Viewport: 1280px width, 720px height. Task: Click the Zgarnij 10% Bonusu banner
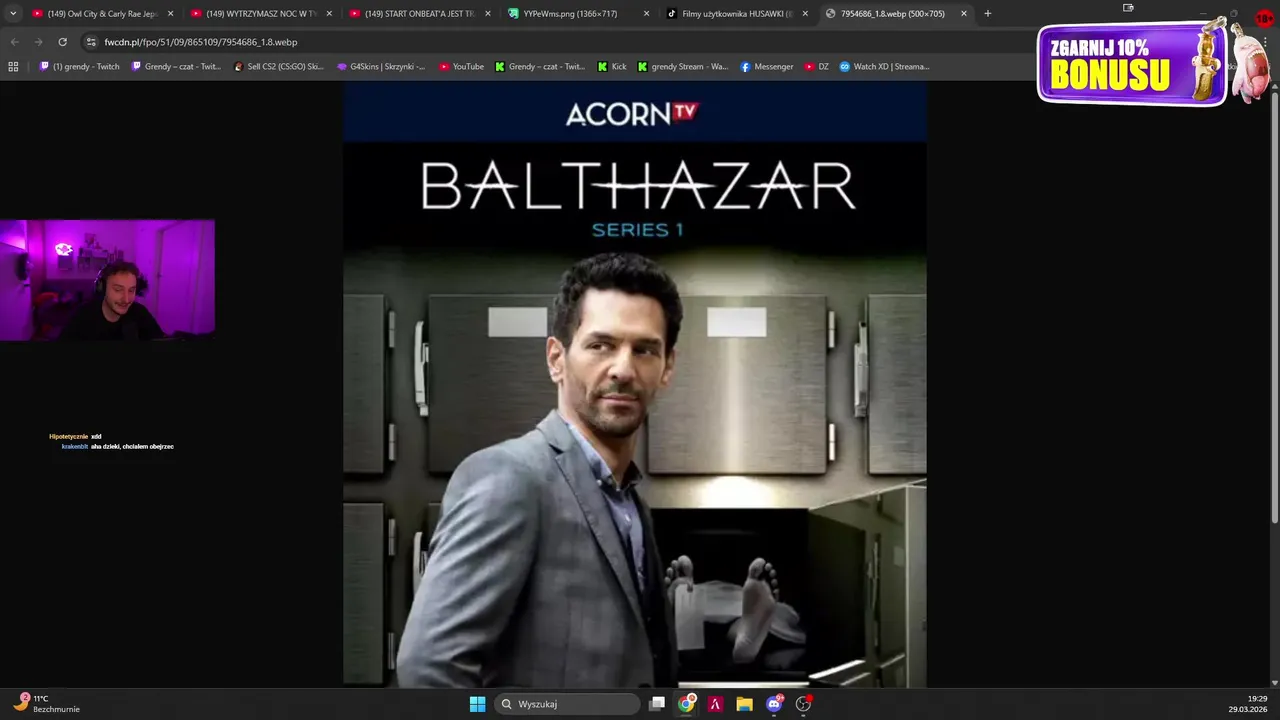point(1133,64)
